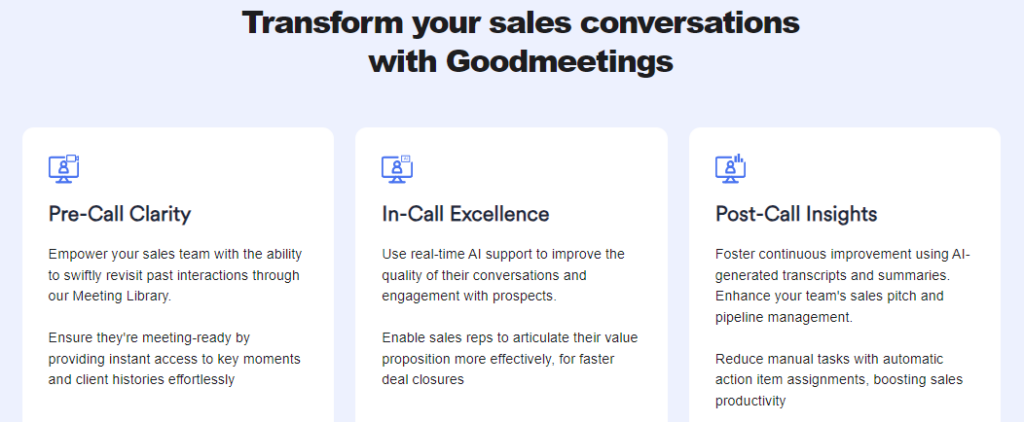Screen dimensions: 1024x422
Task: Click the 'Transform your sales conversations' title line
Action: coord(520,22)
